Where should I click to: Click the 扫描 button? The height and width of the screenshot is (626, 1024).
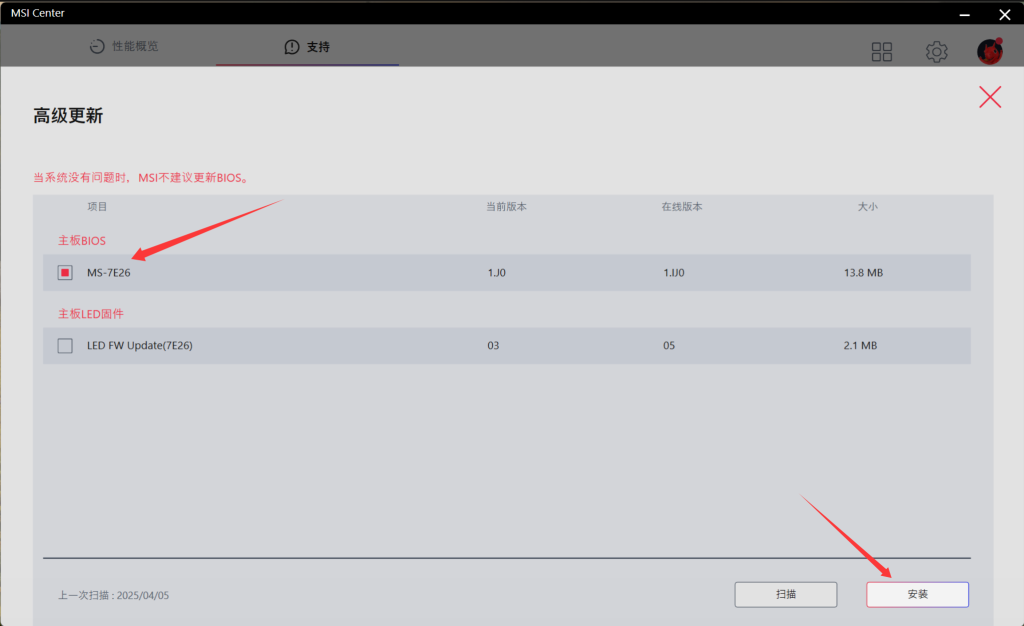click(x=786, y=594)
